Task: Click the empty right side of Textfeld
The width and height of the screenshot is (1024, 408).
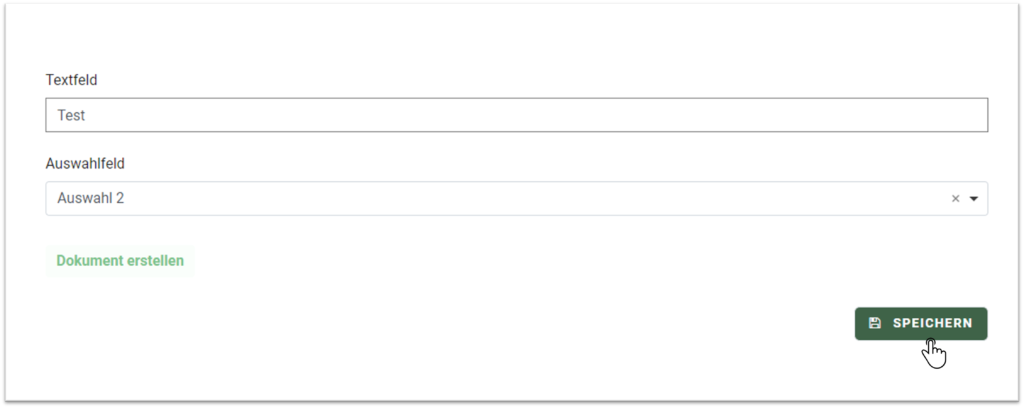Action: [x=784, y=115]
